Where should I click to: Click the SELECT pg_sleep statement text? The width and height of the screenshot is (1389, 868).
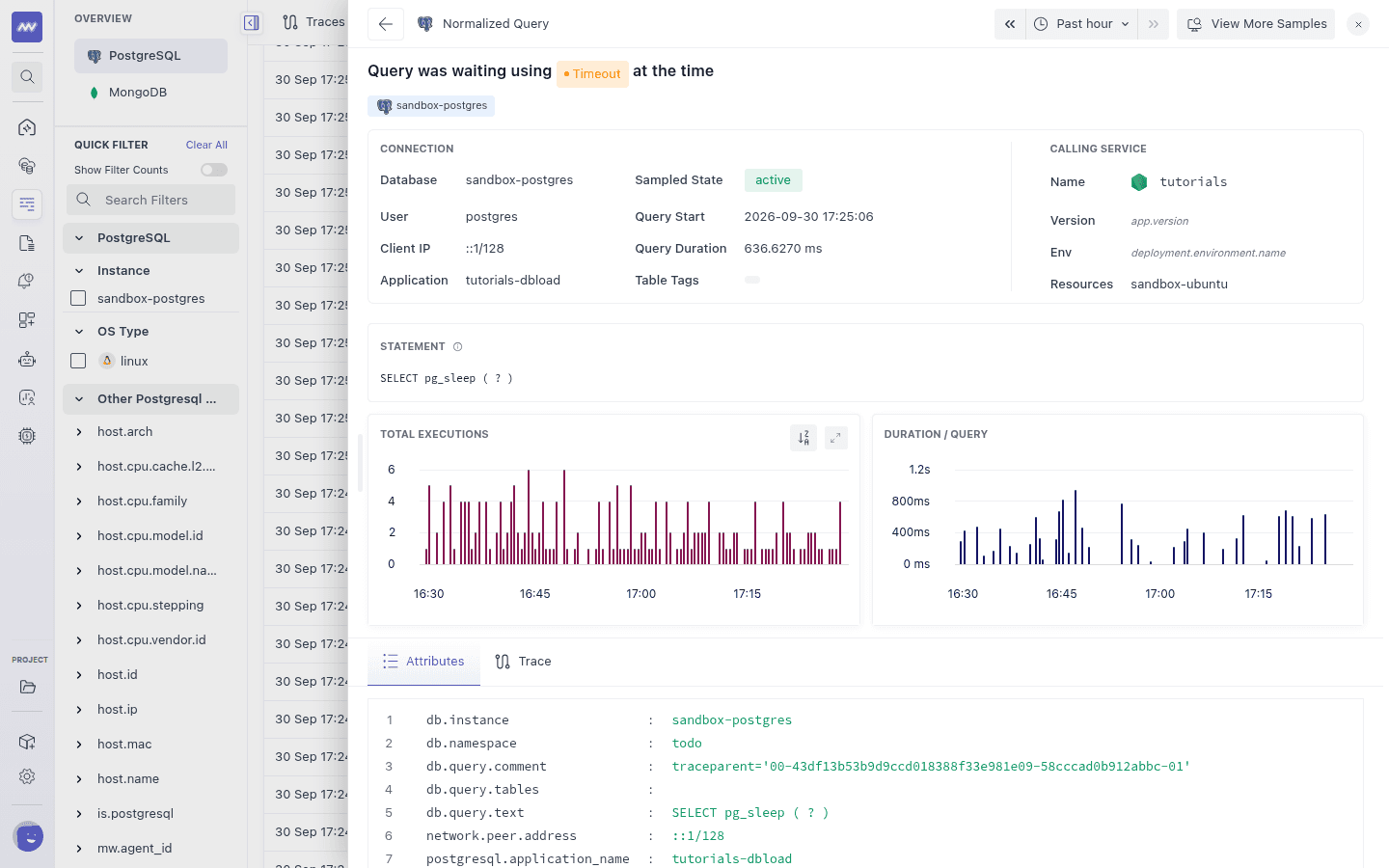(x=447, y=379)
